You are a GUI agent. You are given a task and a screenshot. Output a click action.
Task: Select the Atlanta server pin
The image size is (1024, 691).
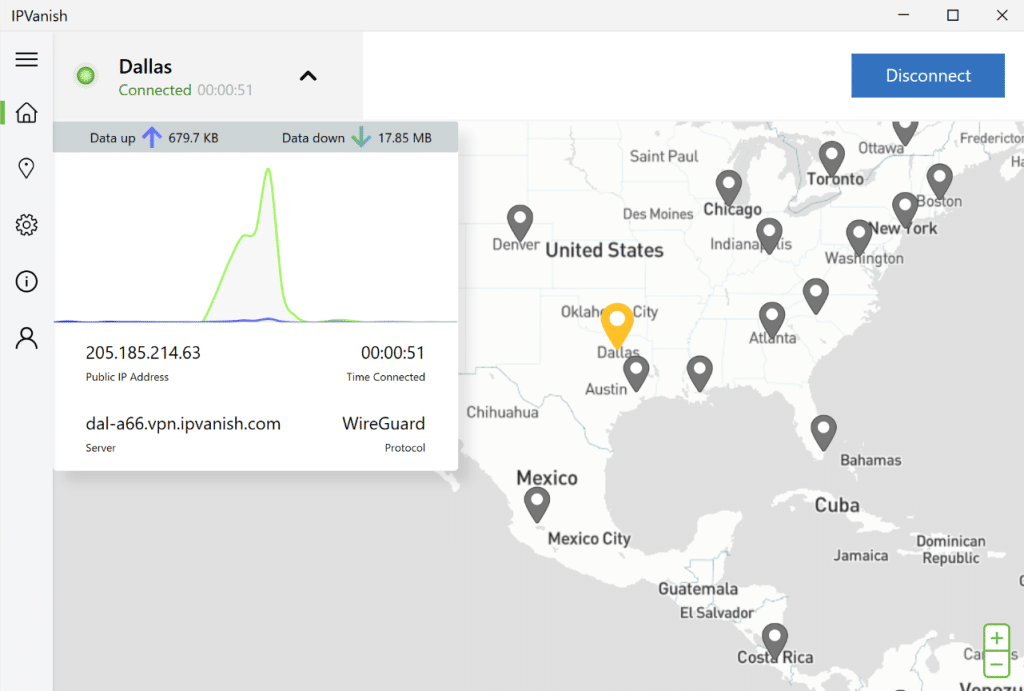coord(772,320)
